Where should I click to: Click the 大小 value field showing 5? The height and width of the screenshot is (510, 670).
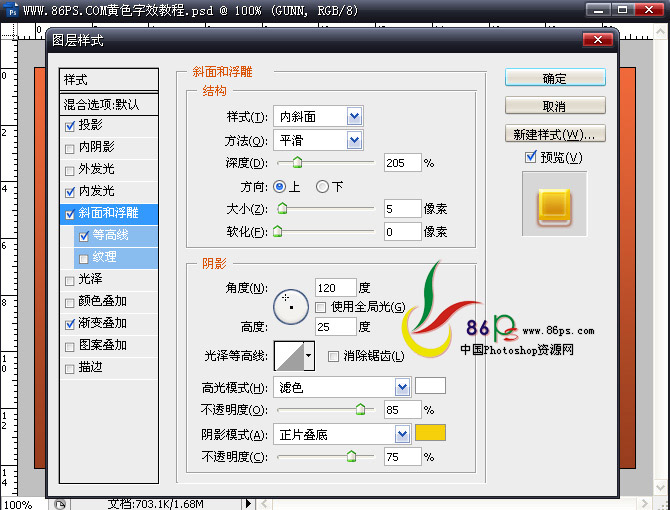click(403, 209)
